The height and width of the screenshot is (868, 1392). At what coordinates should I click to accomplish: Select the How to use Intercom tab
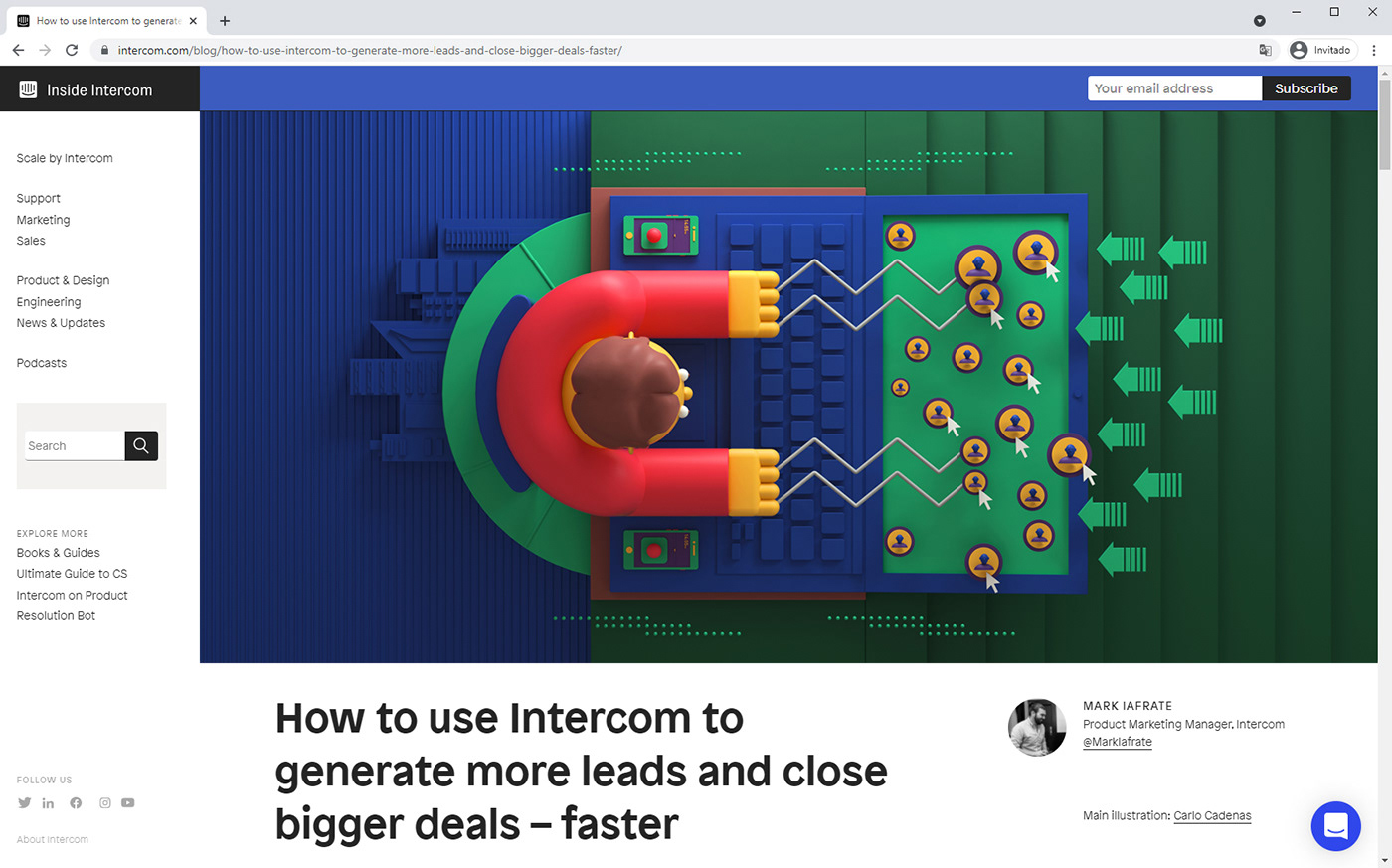coord(107,20)
